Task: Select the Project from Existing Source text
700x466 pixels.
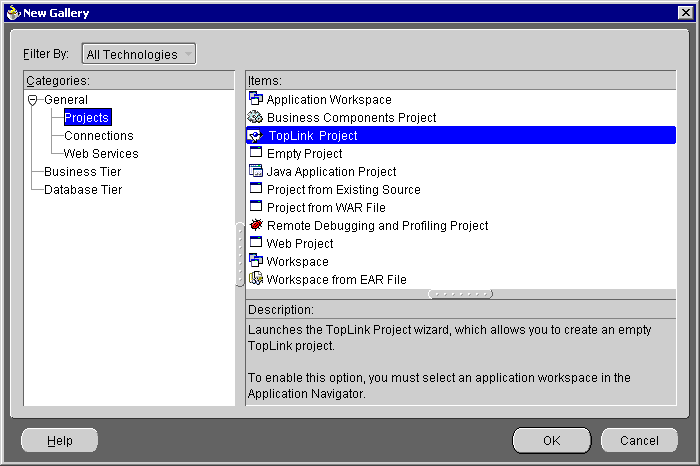Action: (344, 190)
